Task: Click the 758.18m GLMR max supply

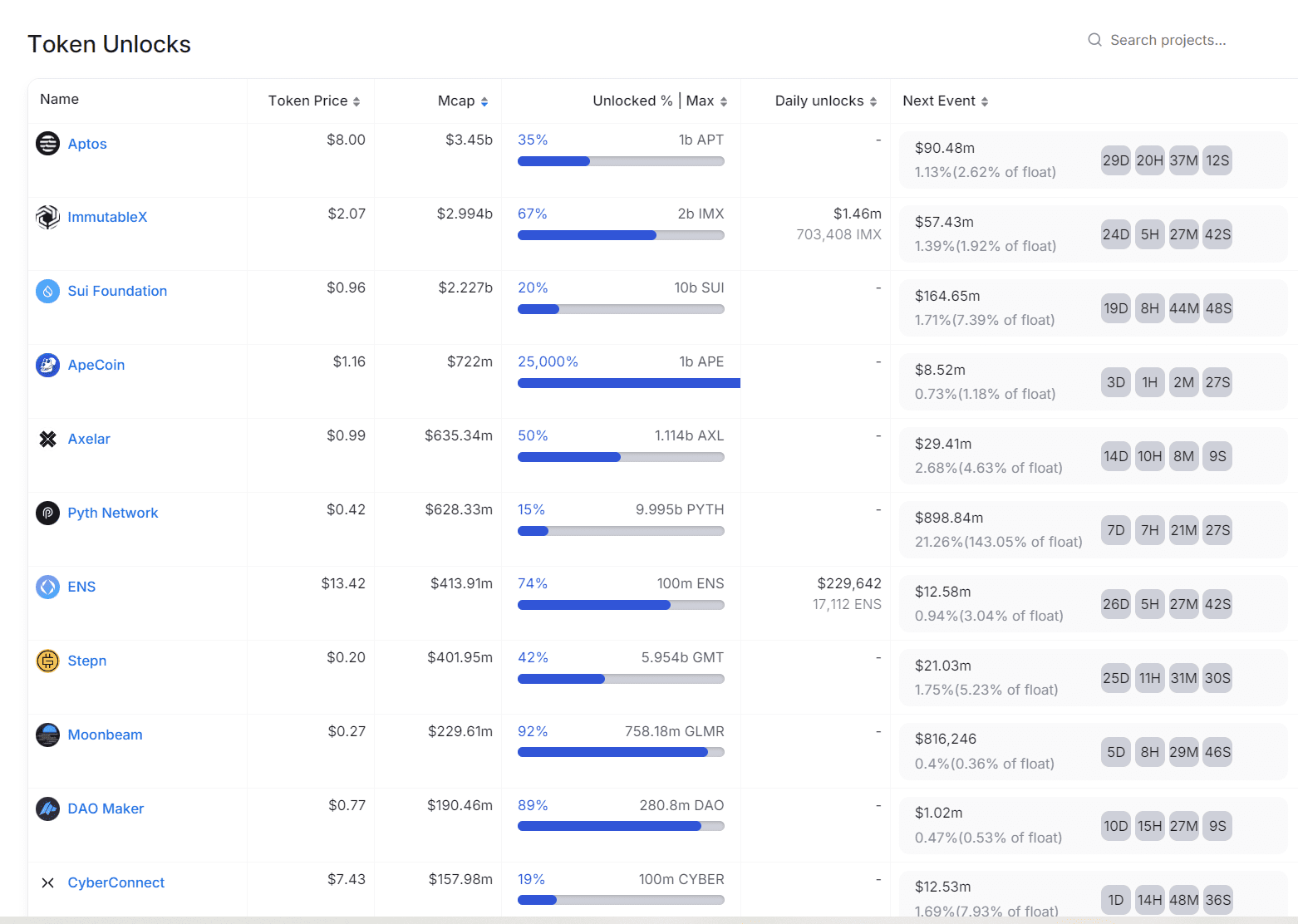Action: pos(675,731)
